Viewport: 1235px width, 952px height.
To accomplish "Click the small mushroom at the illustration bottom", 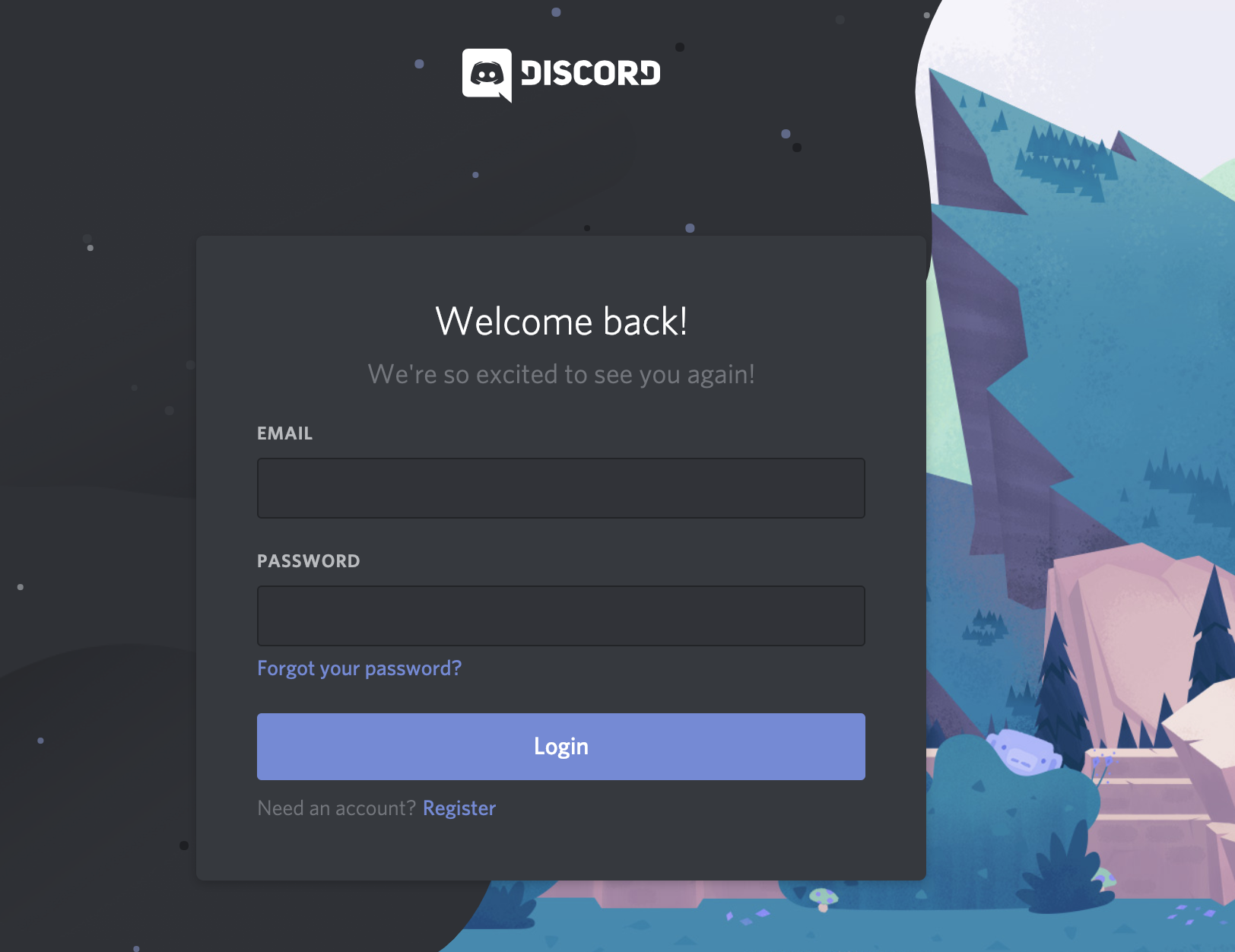I will click(x=823, y=899).
